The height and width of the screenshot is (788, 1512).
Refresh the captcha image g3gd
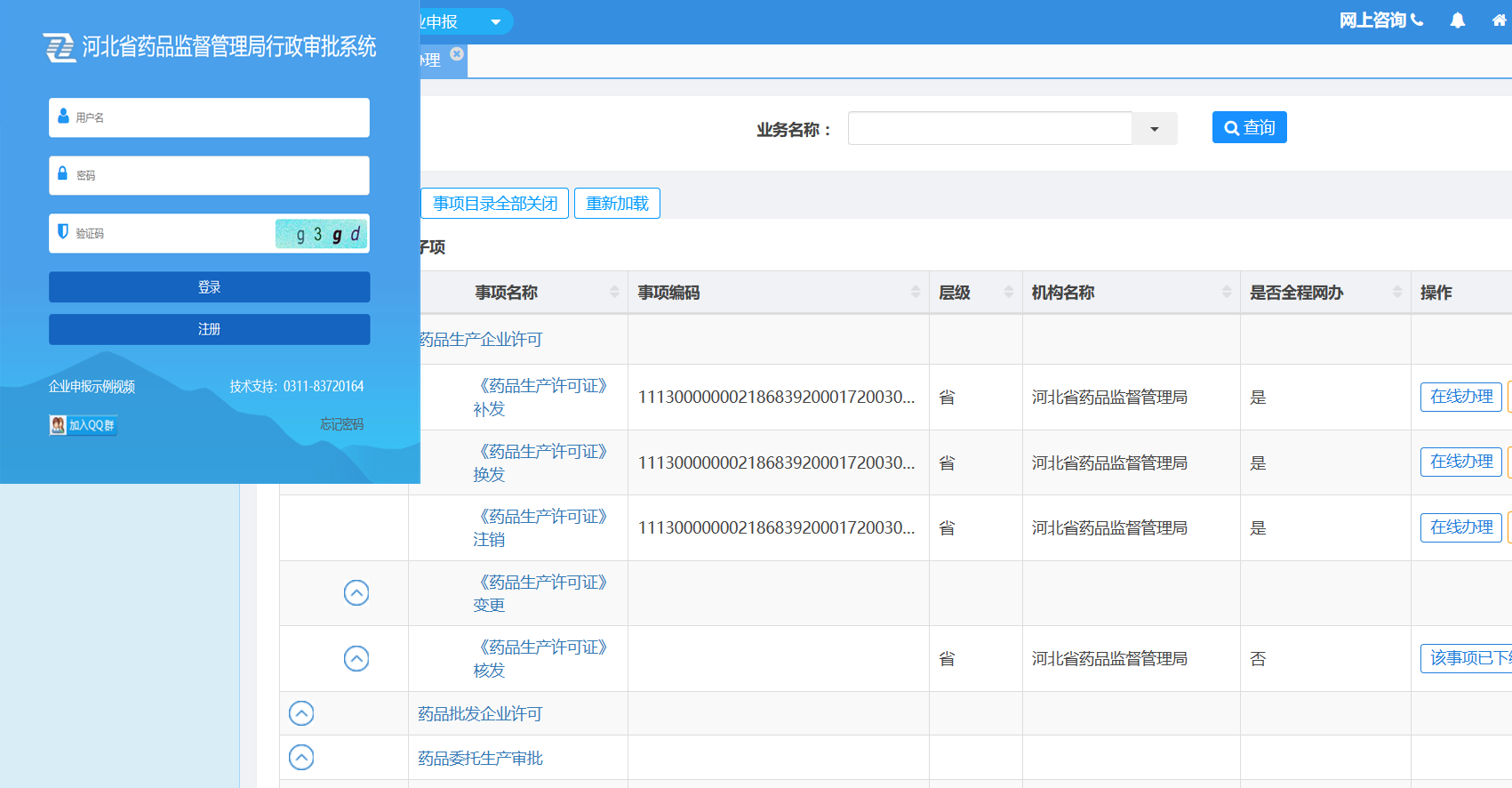click(x=321, y=234)
